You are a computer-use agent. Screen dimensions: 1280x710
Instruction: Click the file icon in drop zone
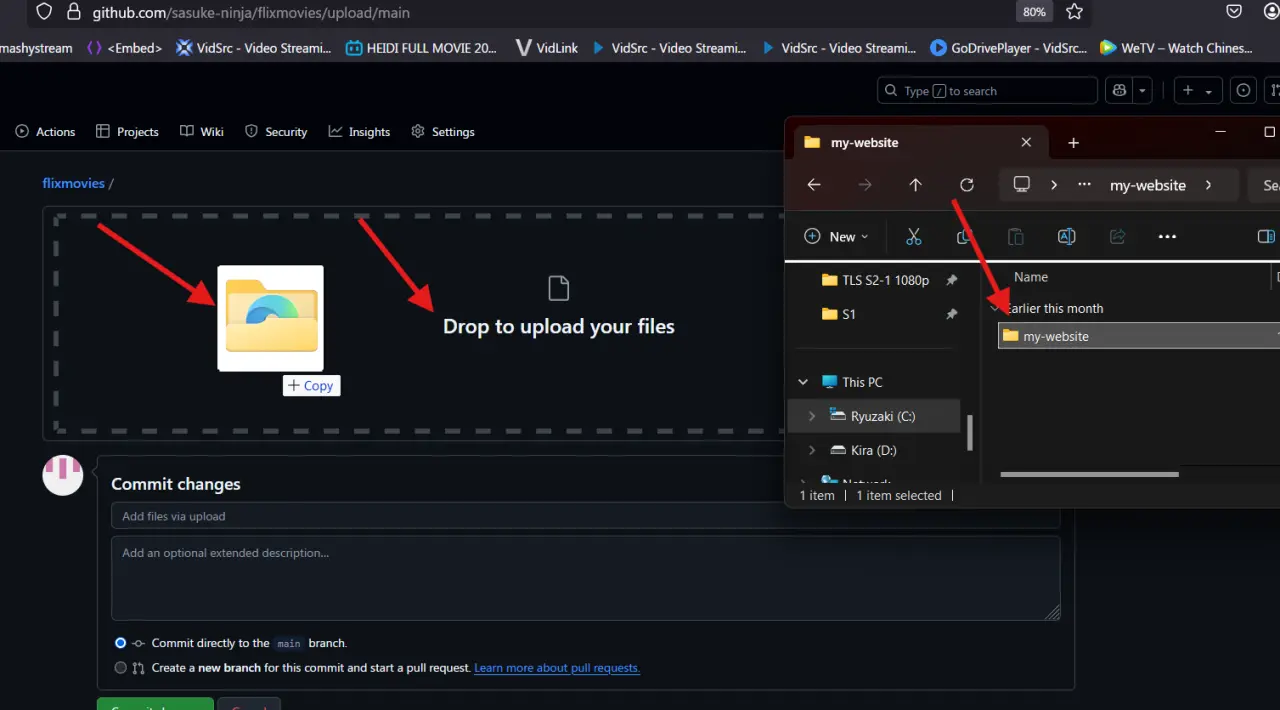pos(559,288)
